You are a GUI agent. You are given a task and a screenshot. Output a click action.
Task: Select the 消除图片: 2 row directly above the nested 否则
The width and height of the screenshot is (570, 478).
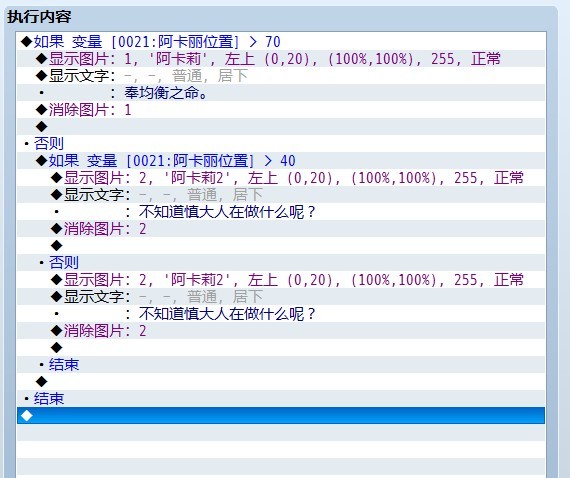coord(281,229)
